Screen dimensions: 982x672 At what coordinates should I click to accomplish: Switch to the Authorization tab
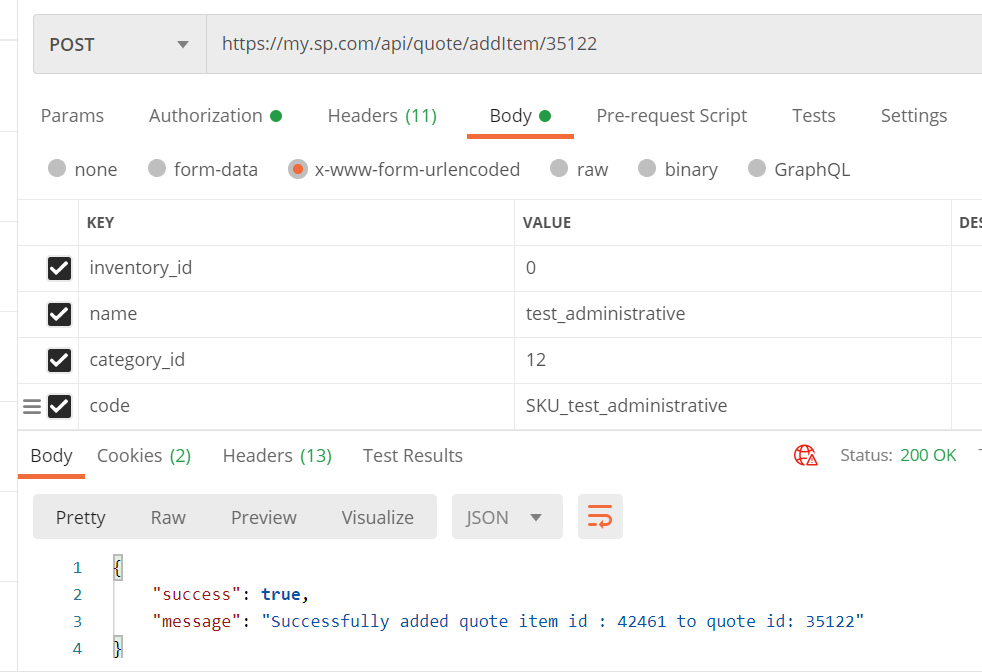pos(215,116)
